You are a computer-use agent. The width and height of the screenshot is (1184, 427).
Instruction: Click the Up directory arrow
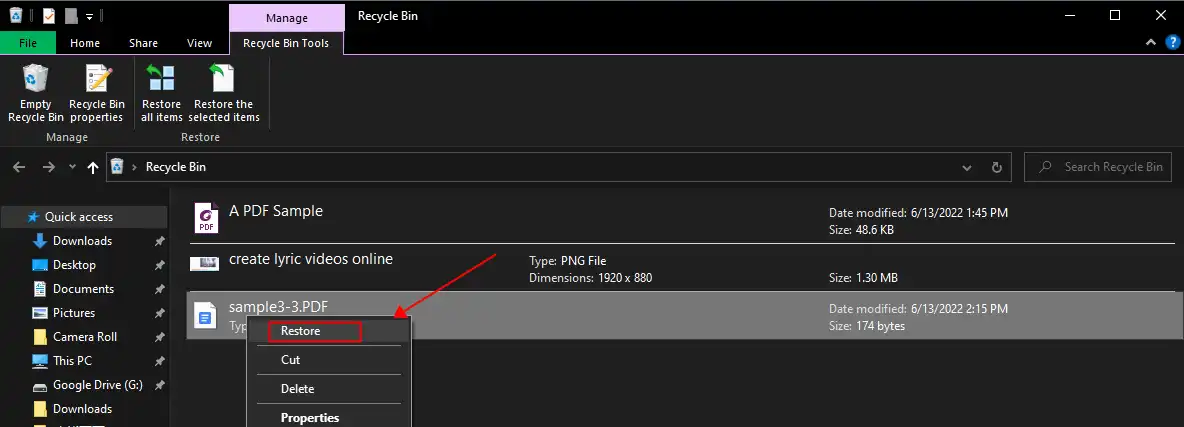[x=93, y=168]
